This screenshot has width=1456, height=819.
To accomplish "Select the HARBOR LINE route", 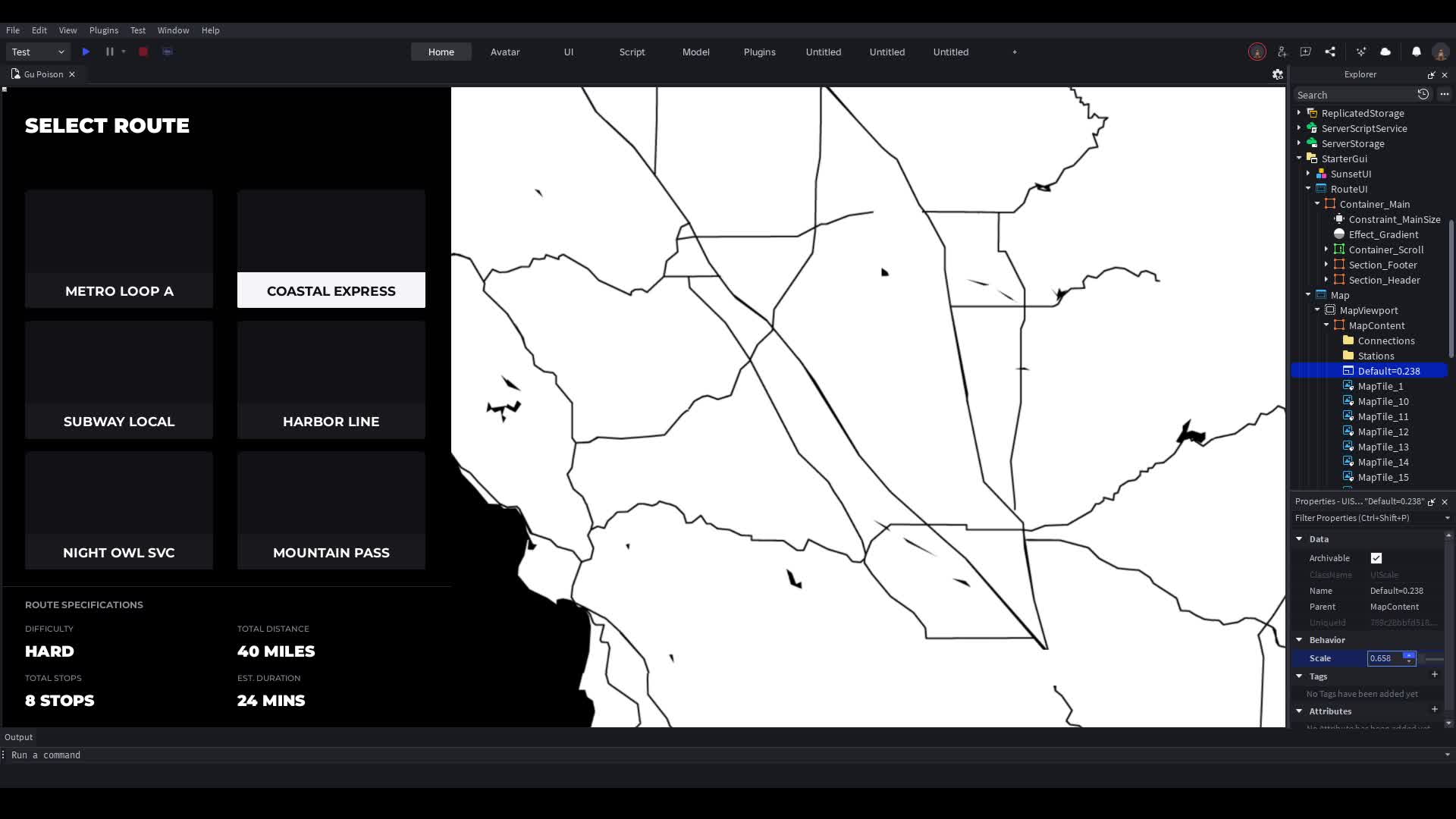I will [x=331, y=380].
